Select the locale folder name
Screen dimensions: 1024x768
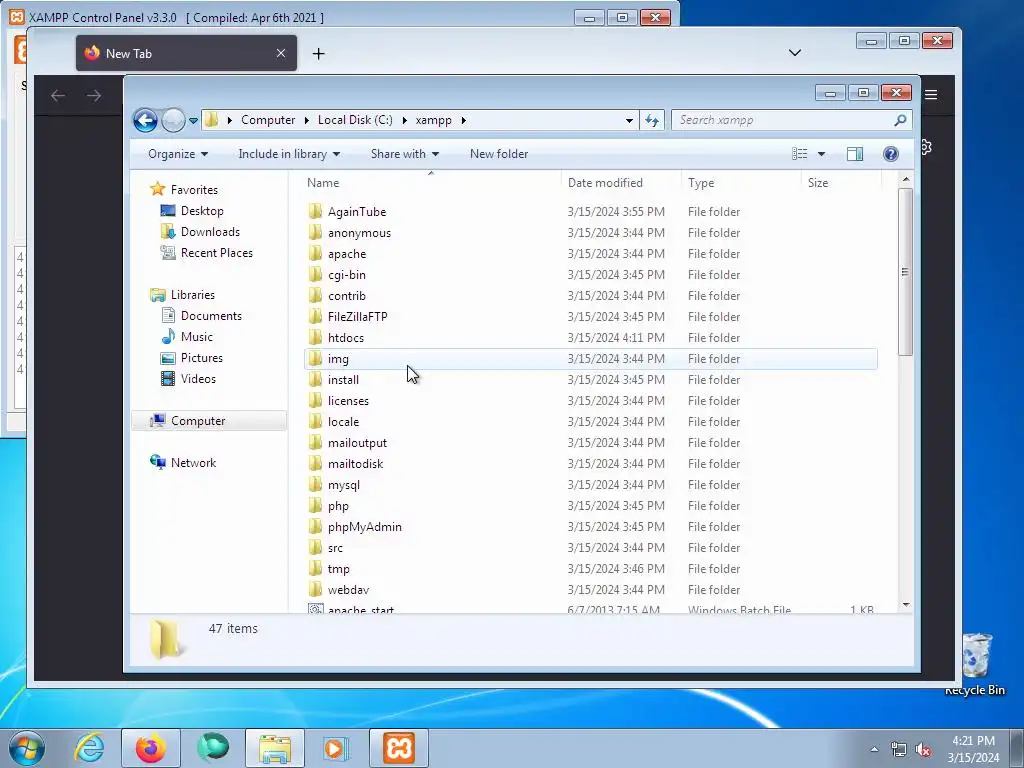[x=344, y=422]
